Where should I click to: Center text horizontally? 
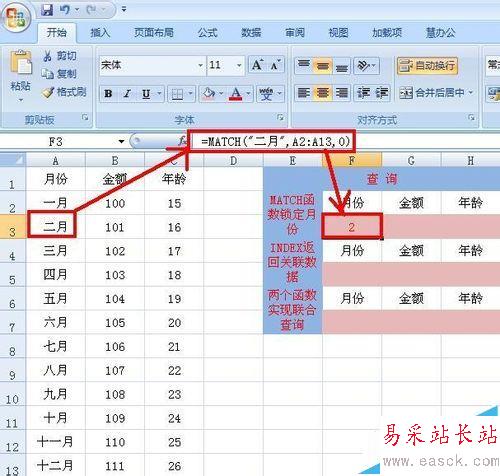(x=322, y=93)
